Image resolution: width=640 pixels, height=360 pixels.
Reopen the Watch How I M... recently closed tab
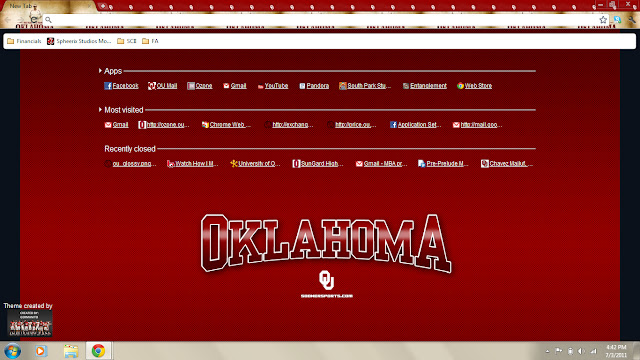pyautogui.click(x=193, y=164)
